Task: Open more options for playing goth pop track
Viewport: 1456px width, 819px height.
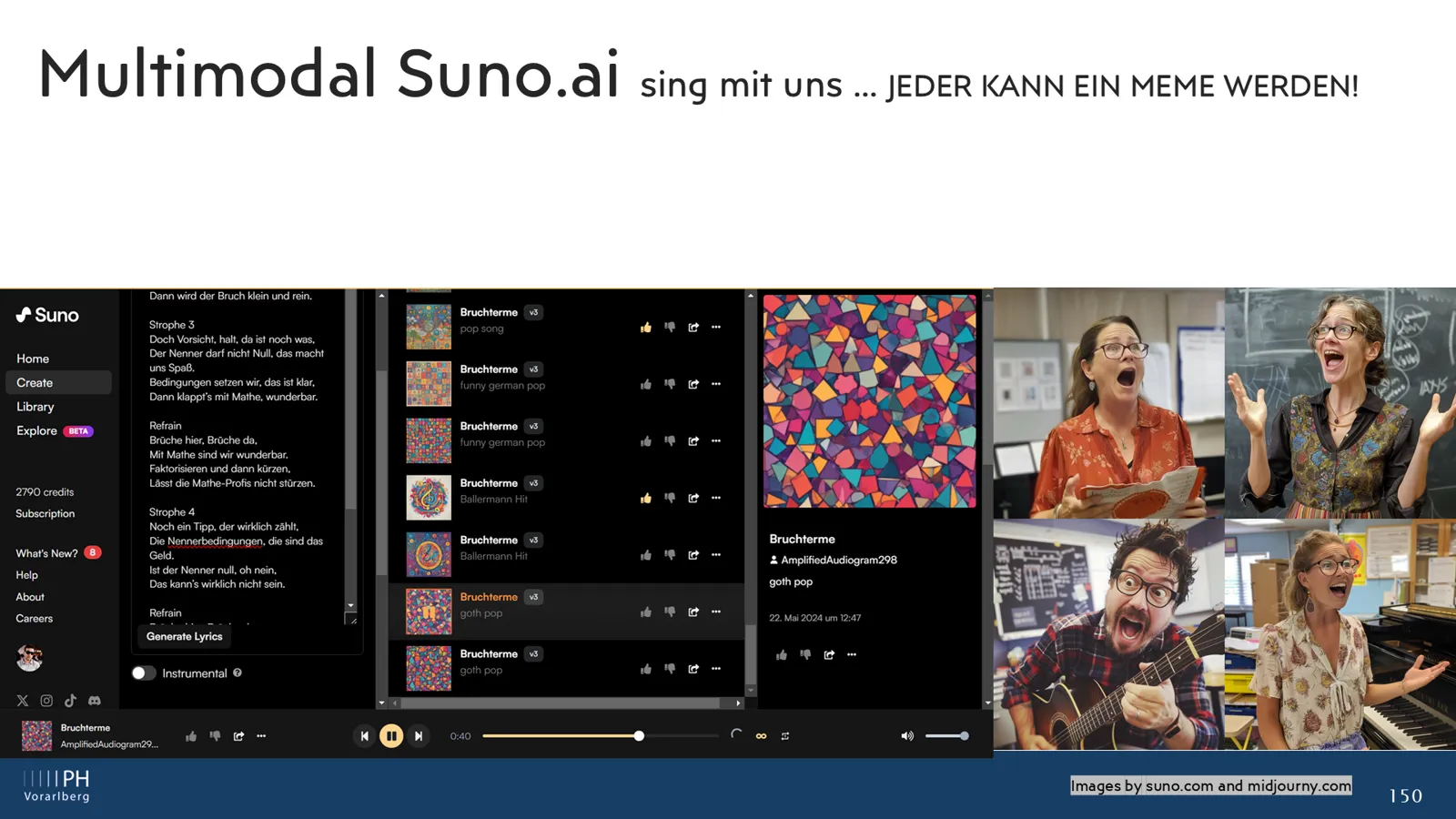Action: 716,612
